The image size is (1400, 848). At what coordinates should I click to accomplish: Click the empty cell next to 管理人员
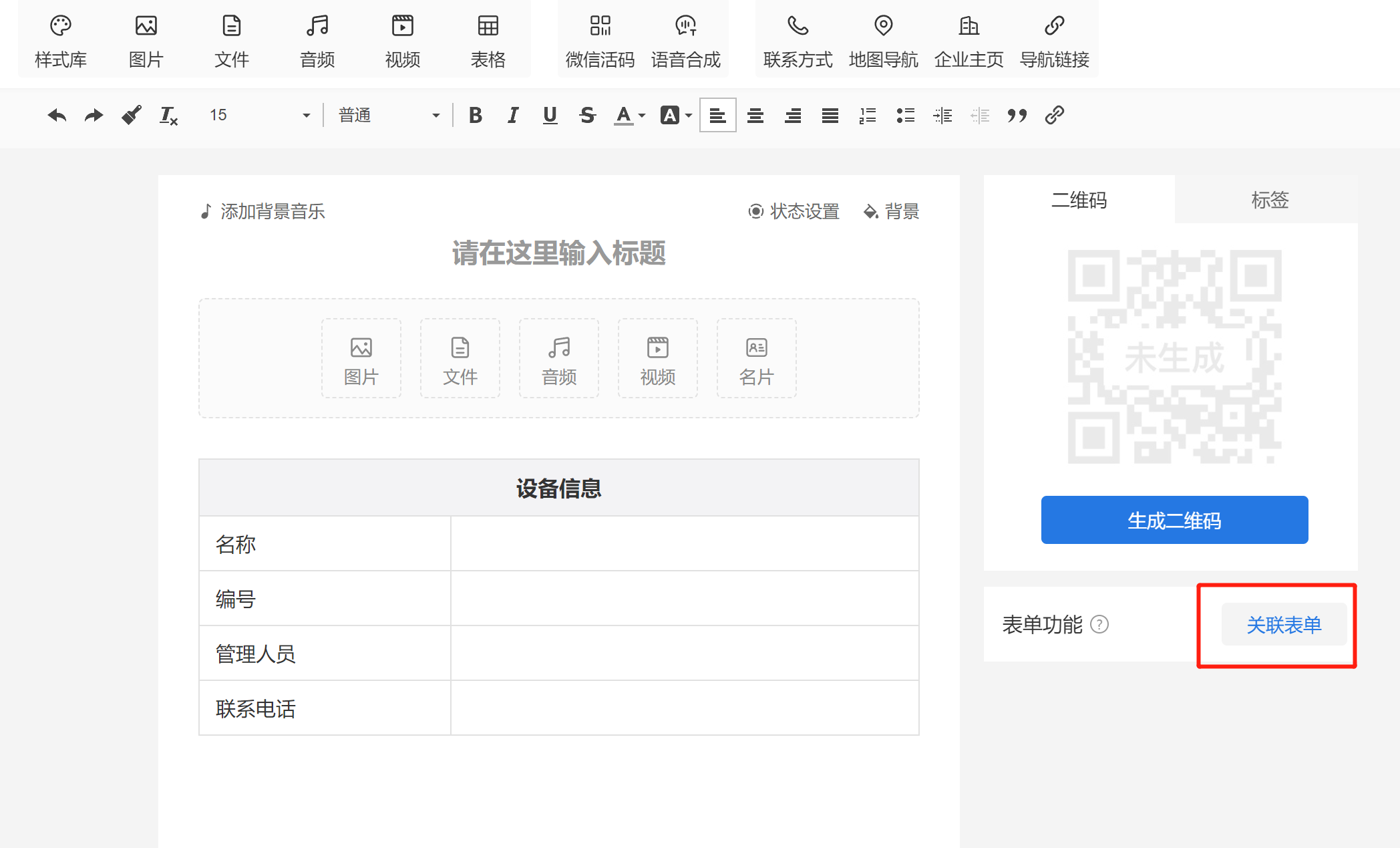(x=685, y=654)
